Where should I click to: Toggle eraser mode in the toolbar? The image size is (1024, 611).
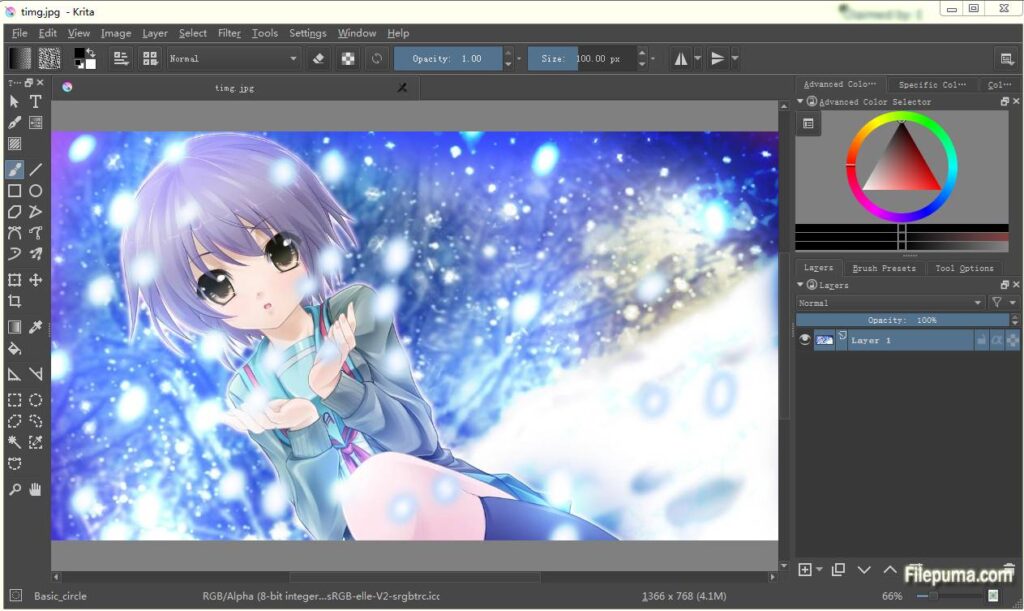click(319, 58)
